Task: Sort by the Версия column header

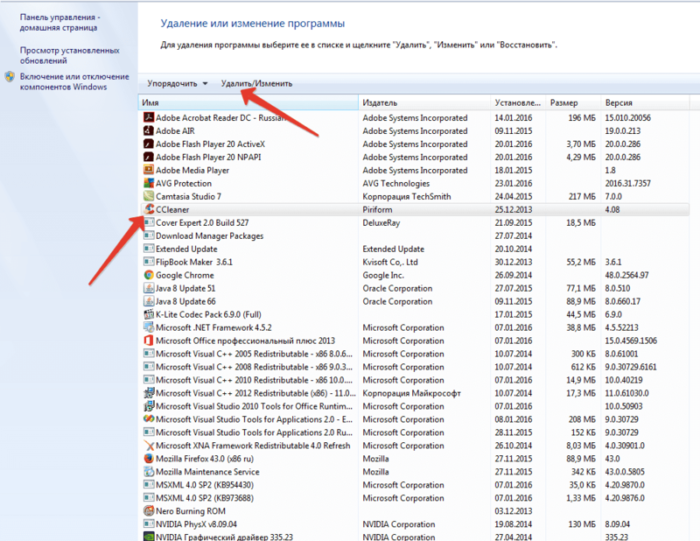Action: pyautogui.click(x=646, y=103)
